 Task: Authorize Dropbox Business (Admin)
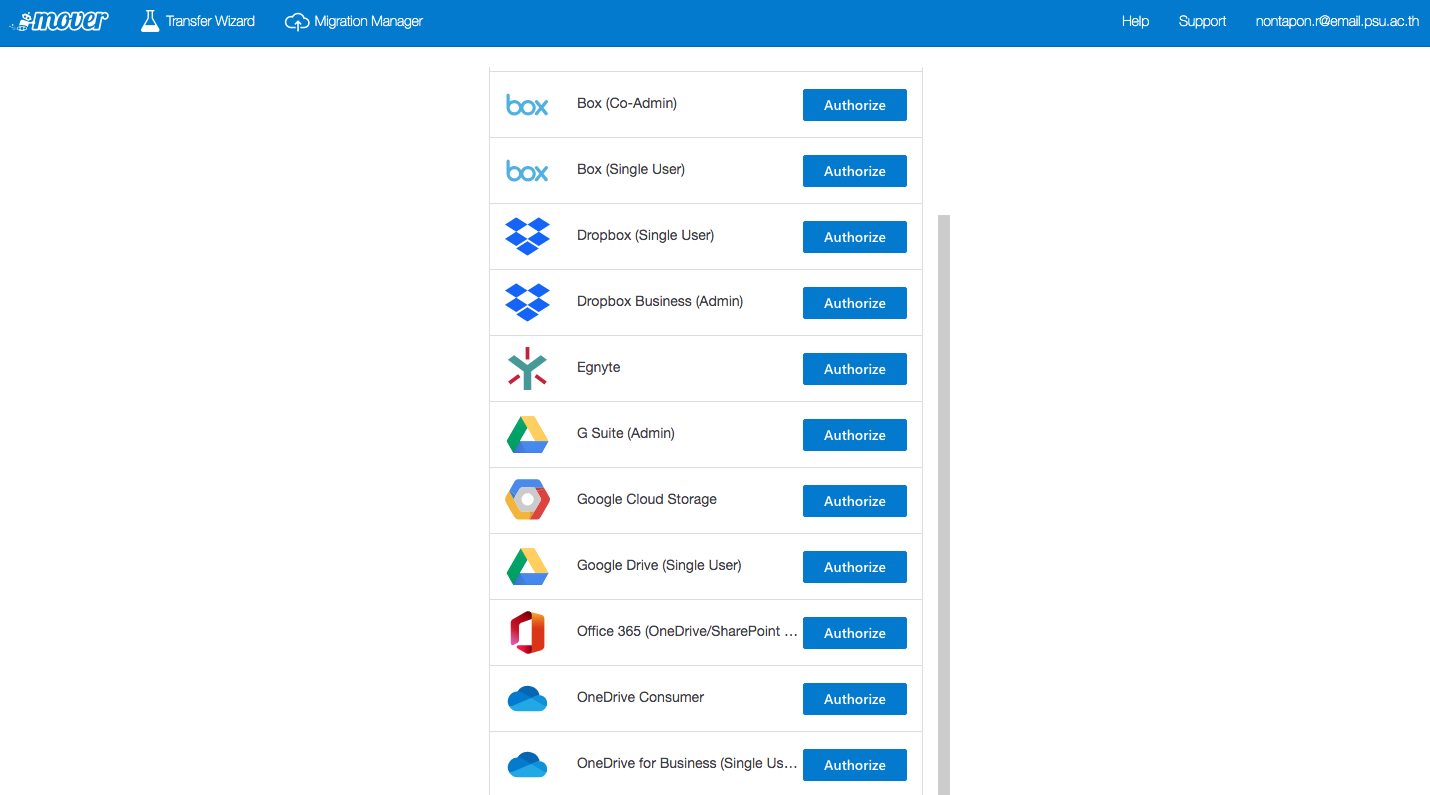coord(855,303)
